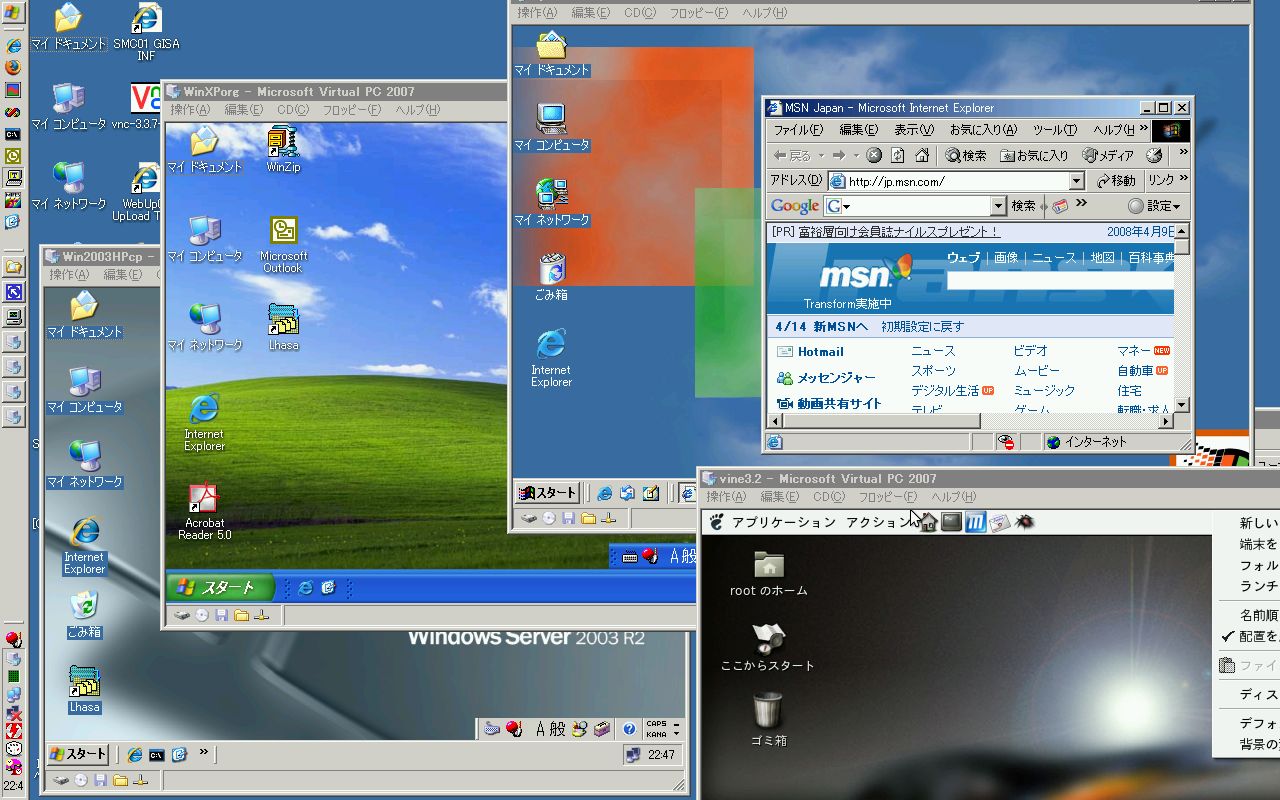Open Microsoft Outlook icon on XP desktop
1280x800 pixels.
(x=283, y=232)
